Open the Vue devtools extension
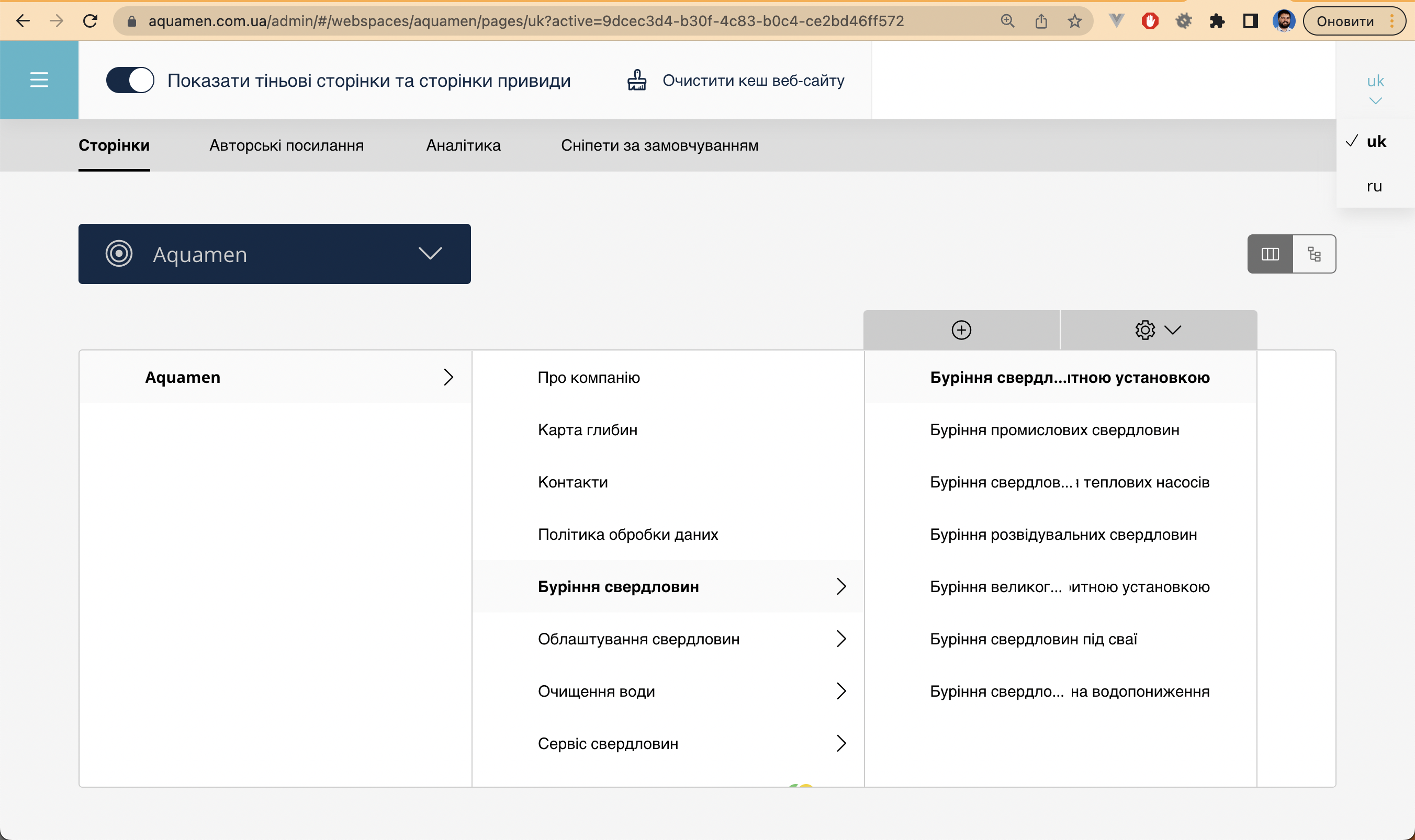The image size is (1415, 840). coord(1116,21)
